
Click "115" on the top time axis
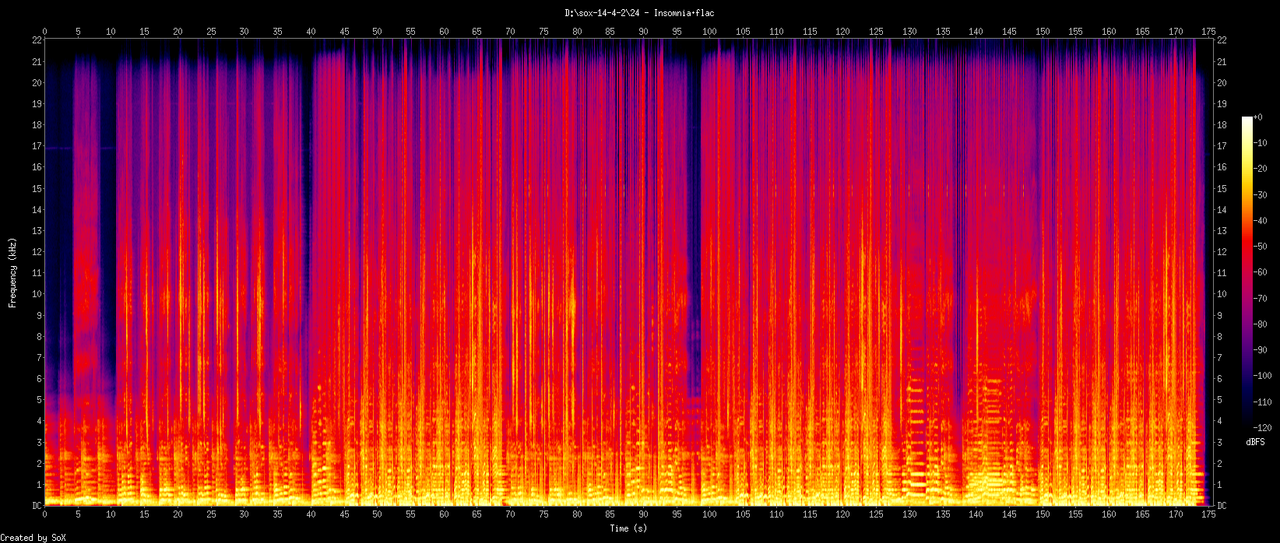tap(809, 31)
